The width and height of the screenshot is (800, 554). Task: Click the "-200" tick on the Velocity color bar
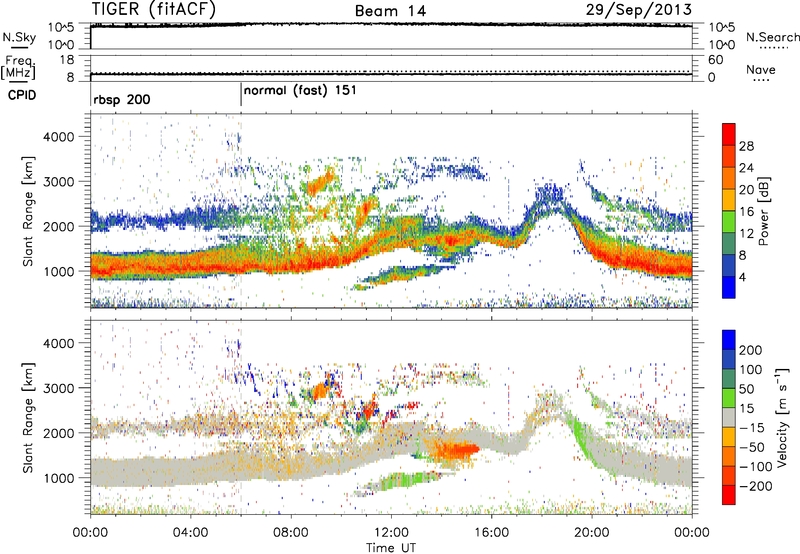[x=755, y=486]
